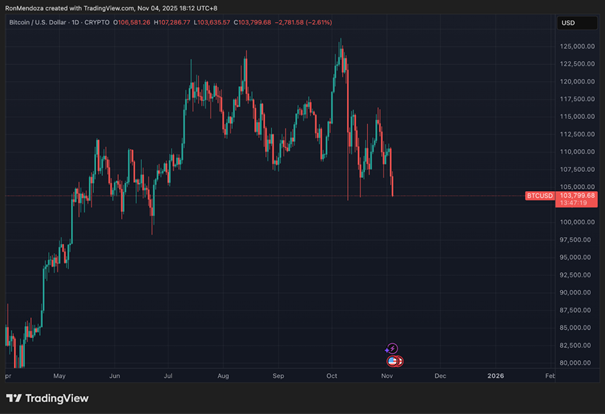
Task: Click the Nov label on time axis
Action: [x=387, y=376]
